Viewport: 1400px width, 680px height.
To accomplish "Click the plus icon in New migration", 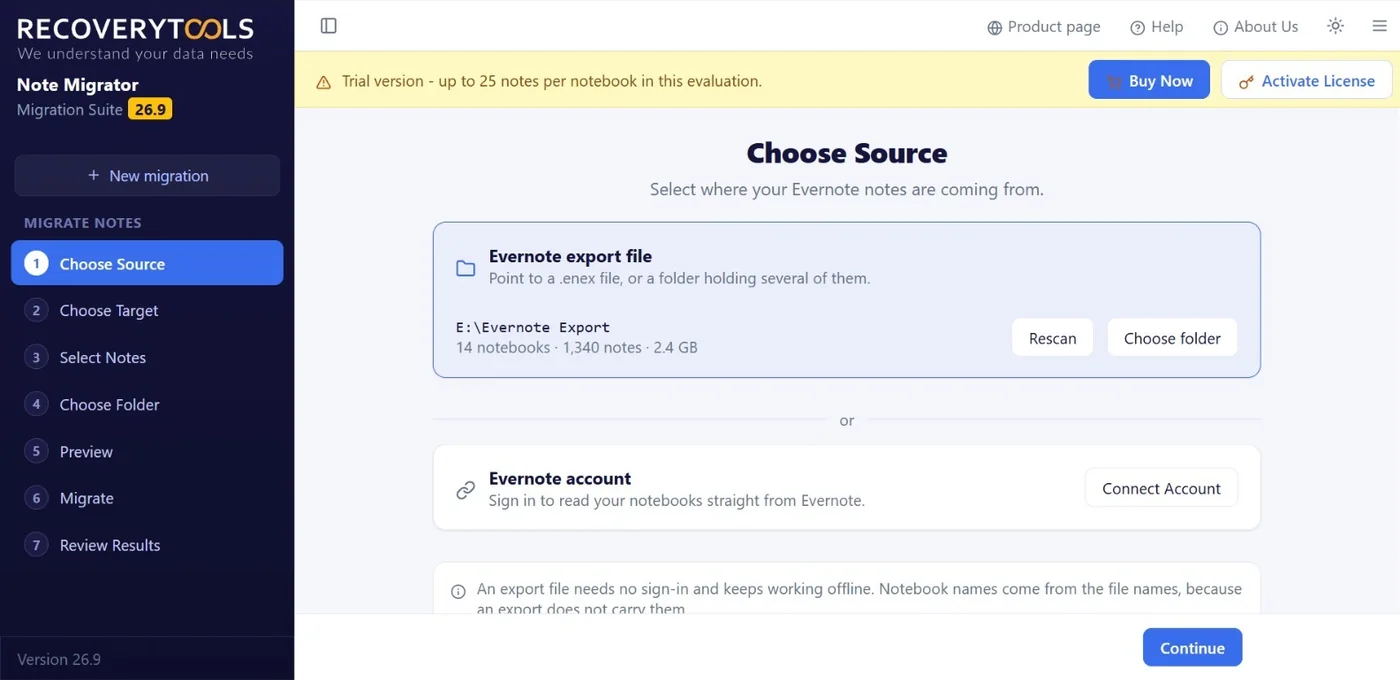I will (x=93, y=176).
